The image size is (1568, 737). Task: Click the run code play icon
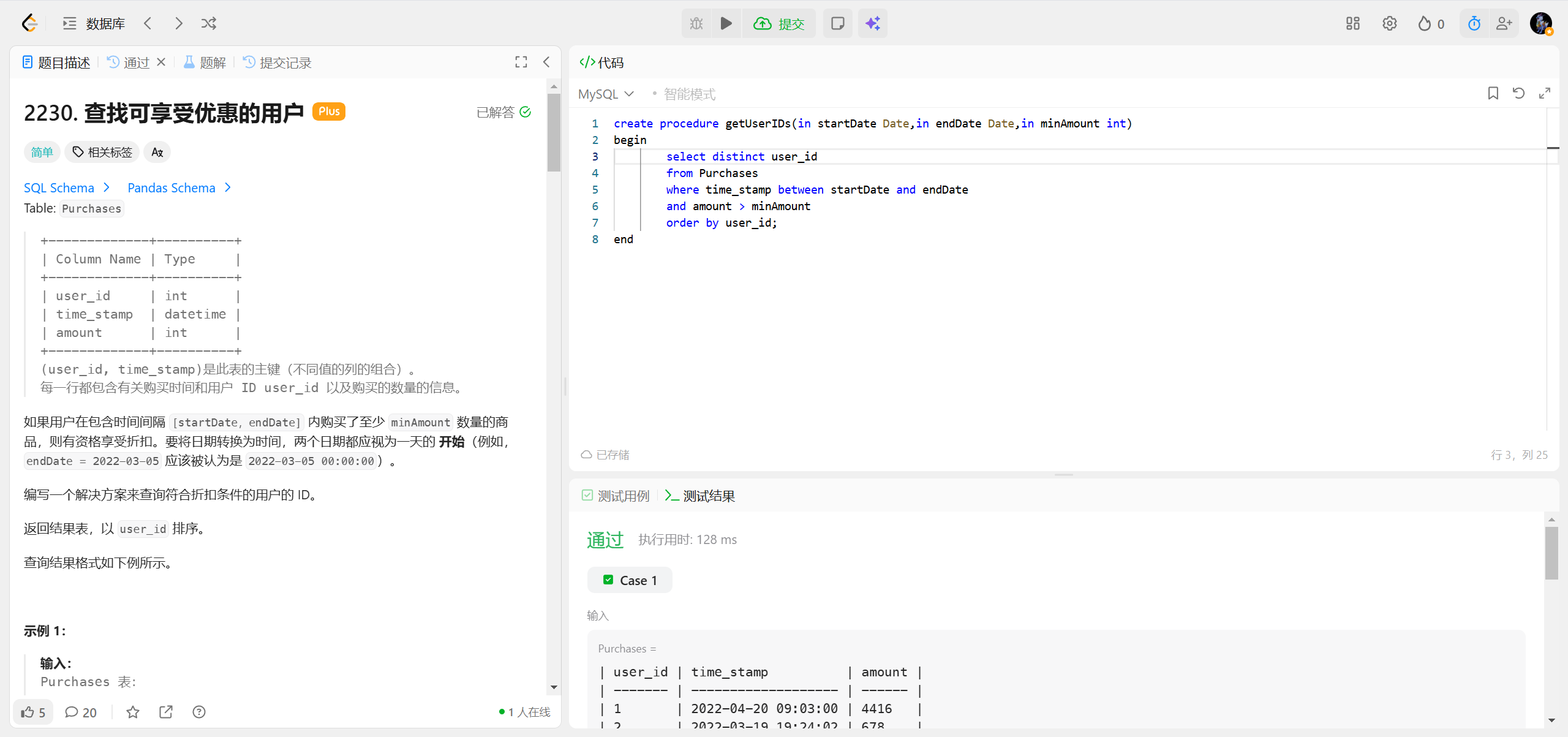tap(726, 23)
